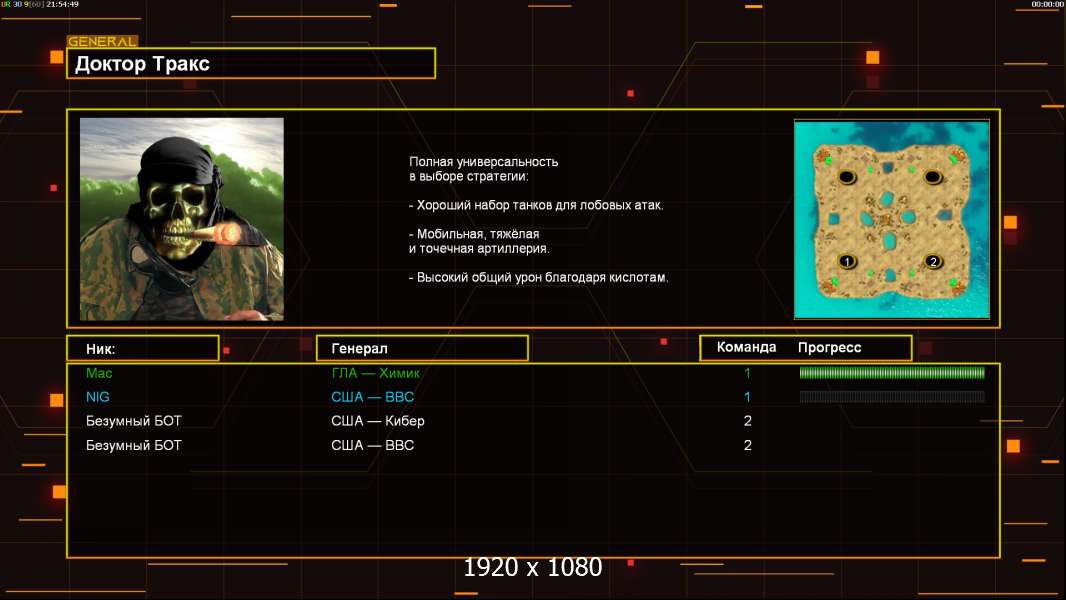Click the GENERAL label above the title
This screenshot has height=600, width=1066.
point(102,41)
